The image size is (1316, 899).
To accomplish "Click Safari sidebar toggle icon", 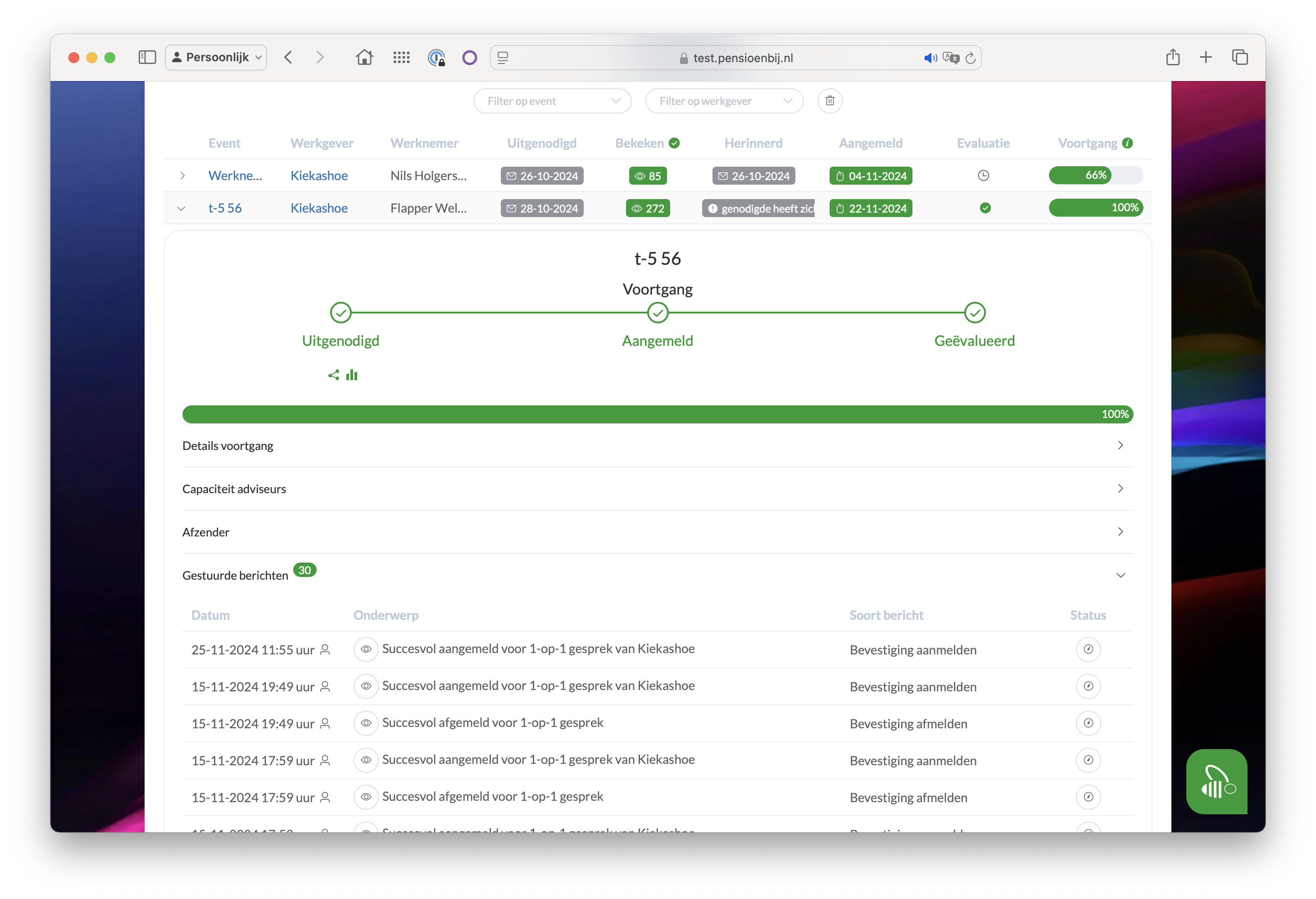I will click(147, 57).
